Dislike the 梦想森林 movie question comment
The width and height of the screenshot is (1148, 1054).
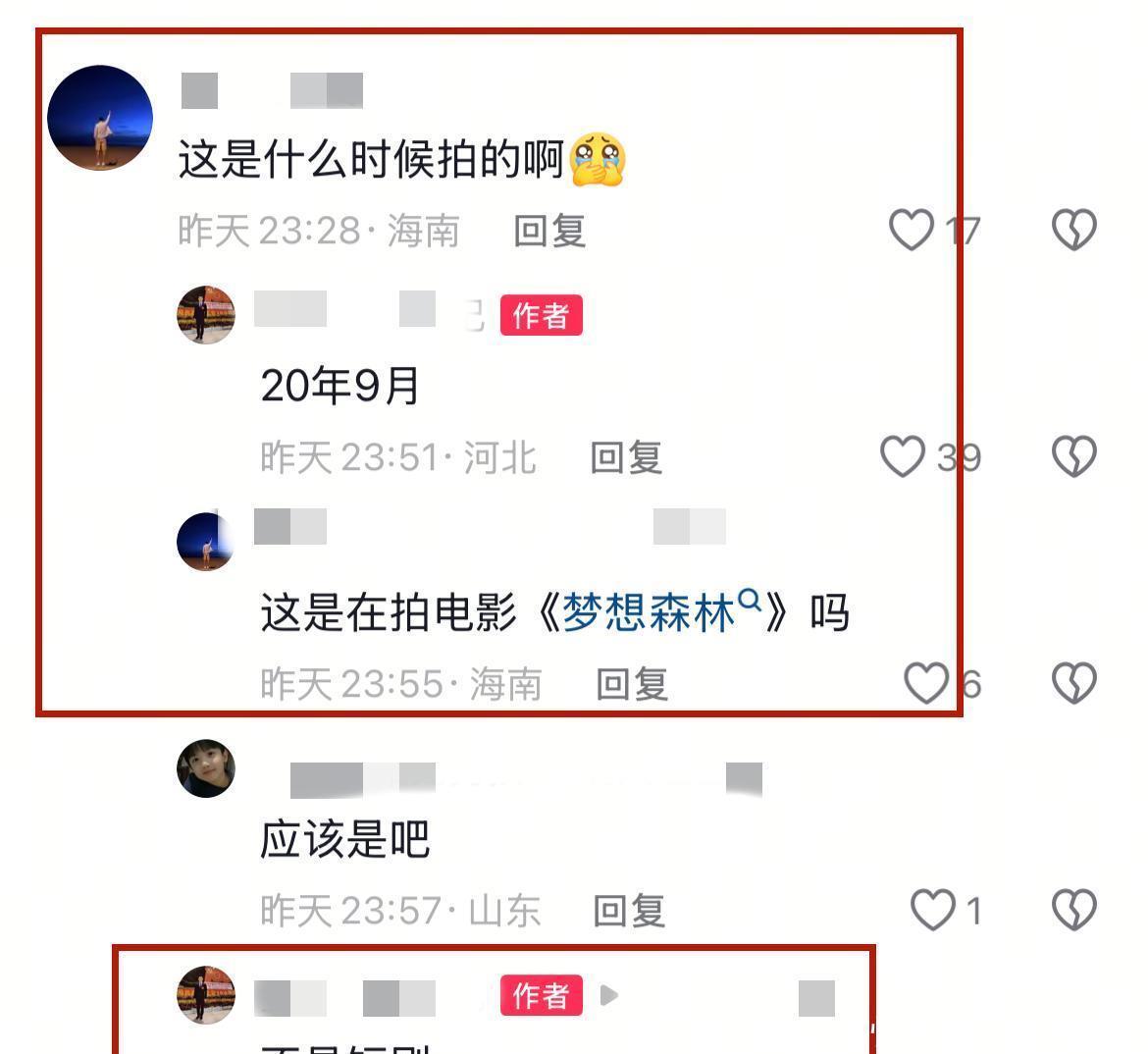click(1073, 683)
